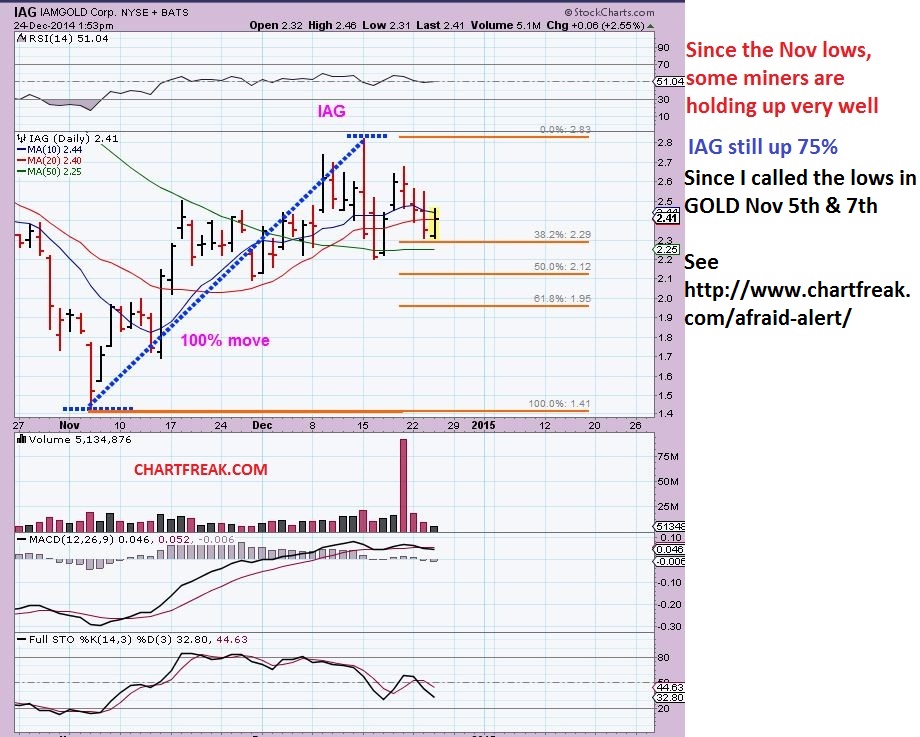Click the red CHARTFREAK.COM label
Screen dimensions: 920x737
click(201, 469)
